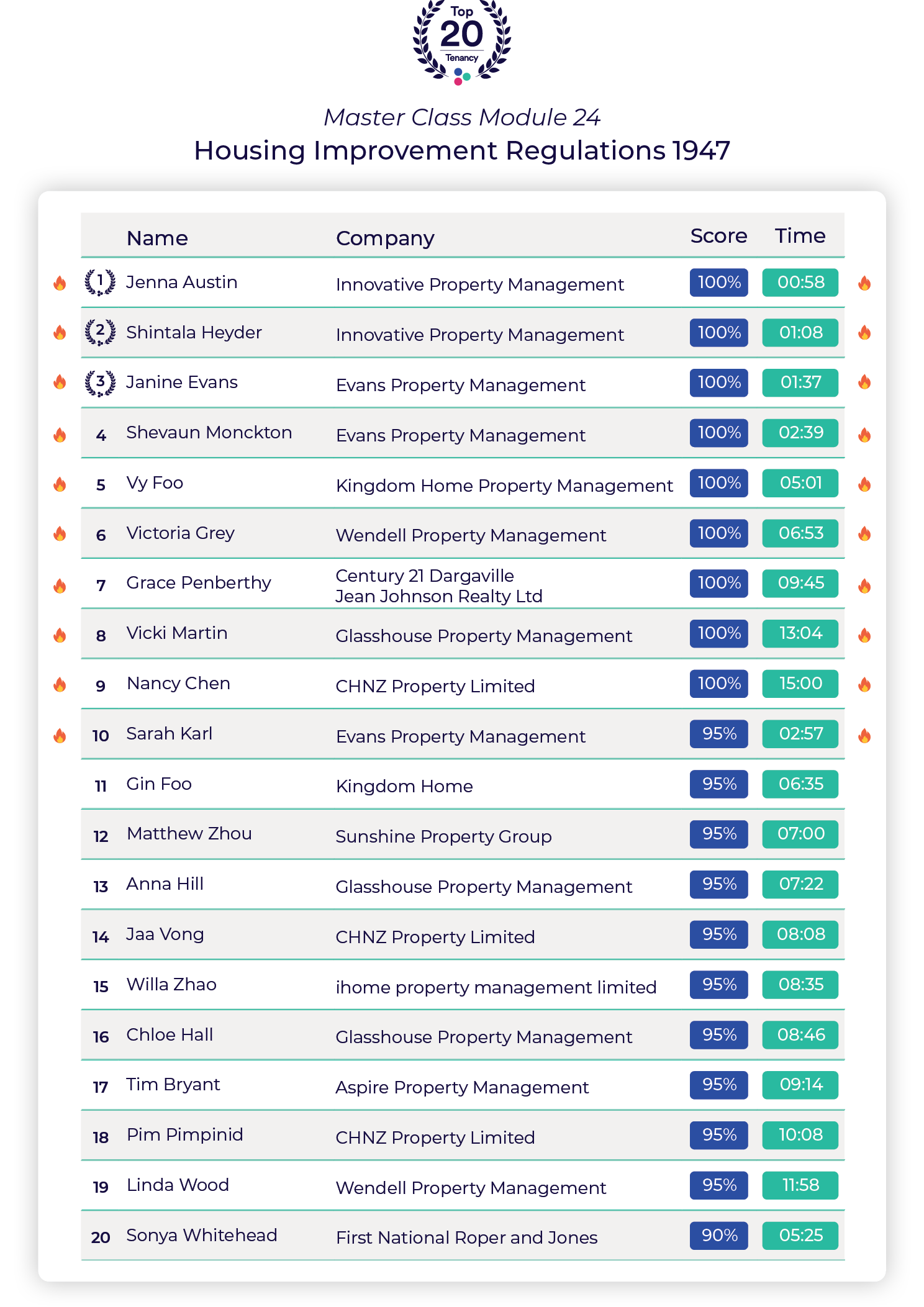Click the Name column header
This screenshot has width=924, height=1307.
[x=157, y=238]
